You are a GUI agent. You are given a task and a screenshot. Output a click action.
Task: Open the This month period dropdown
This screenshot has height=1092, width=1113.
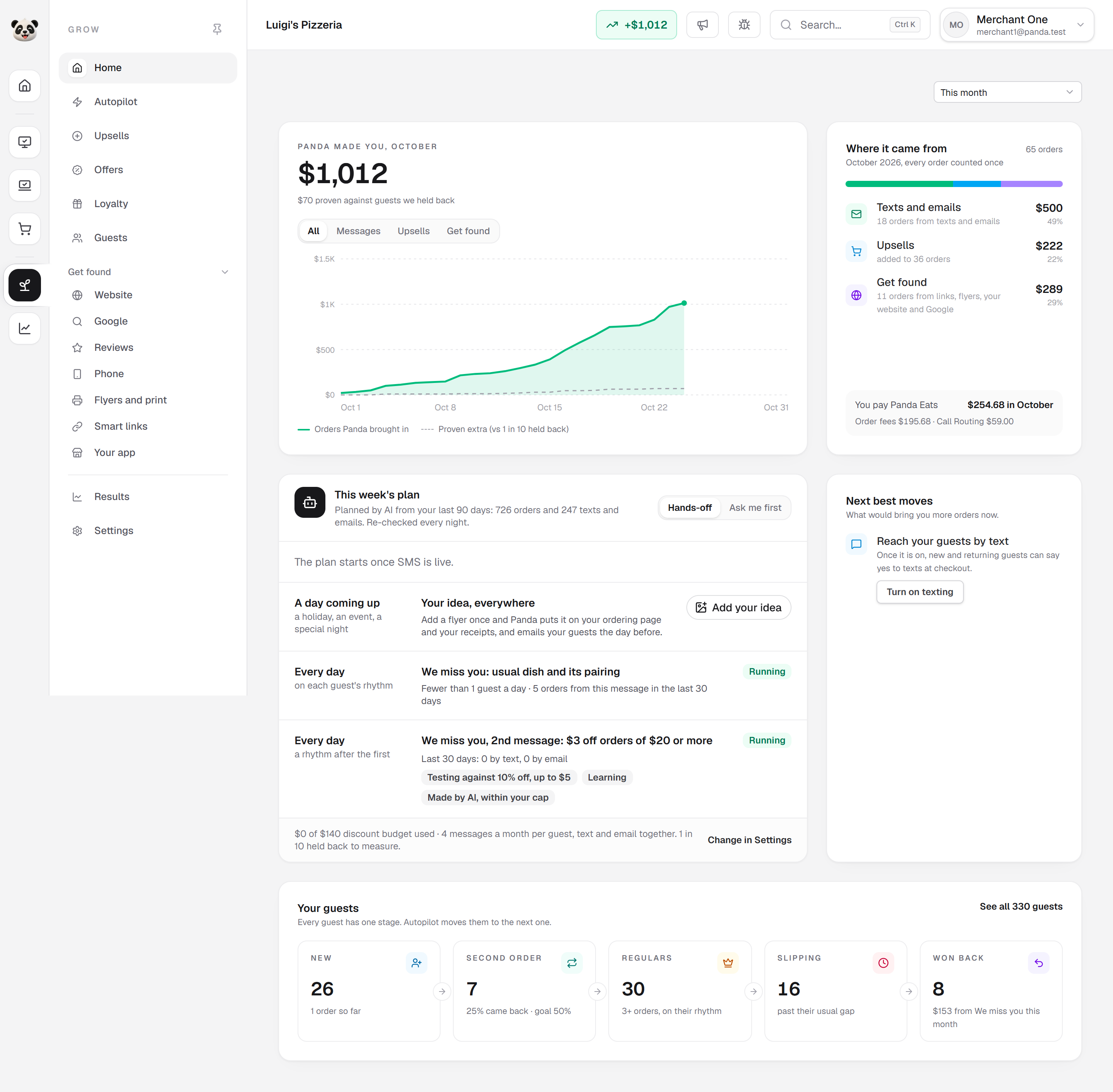(1007, 92)
